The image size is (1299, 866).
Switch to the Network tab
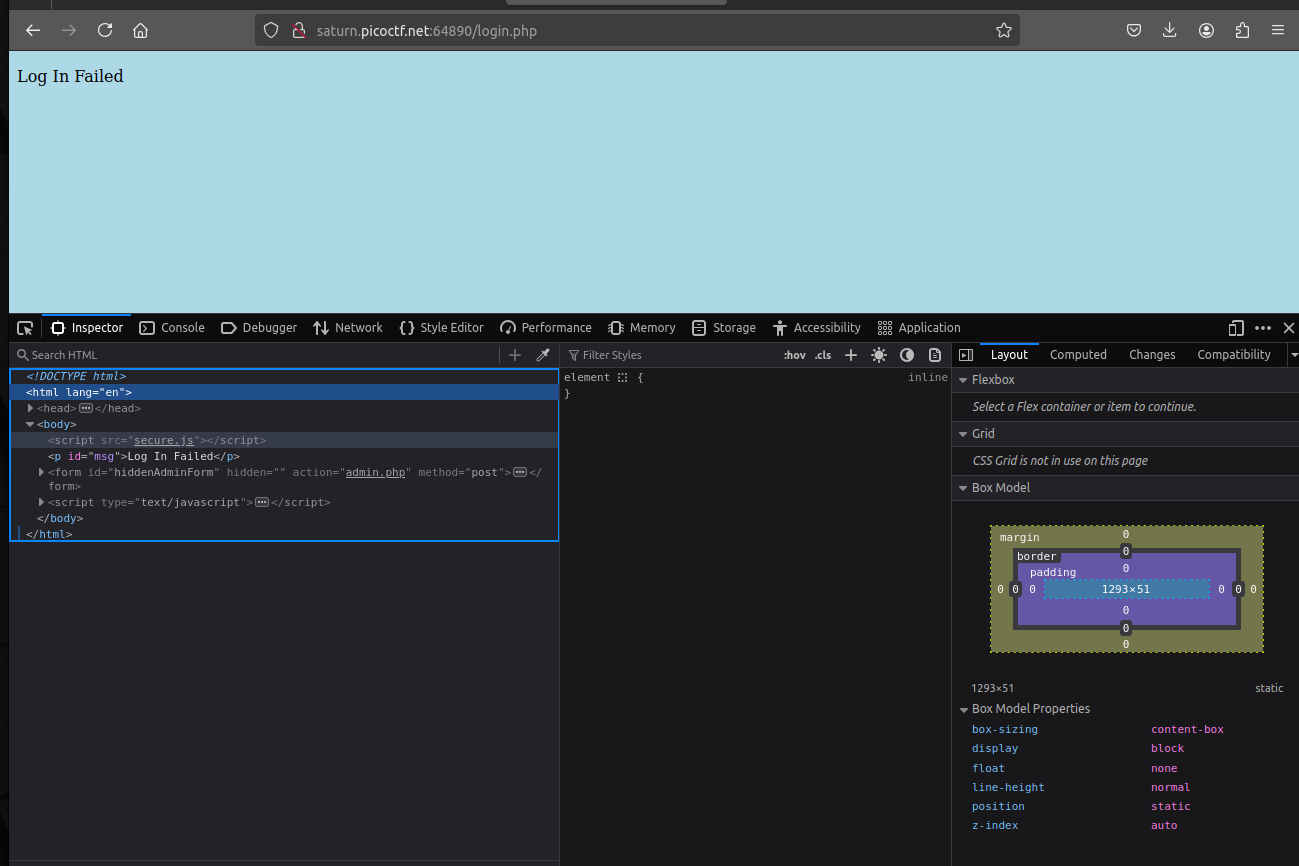tap(348, 328)
